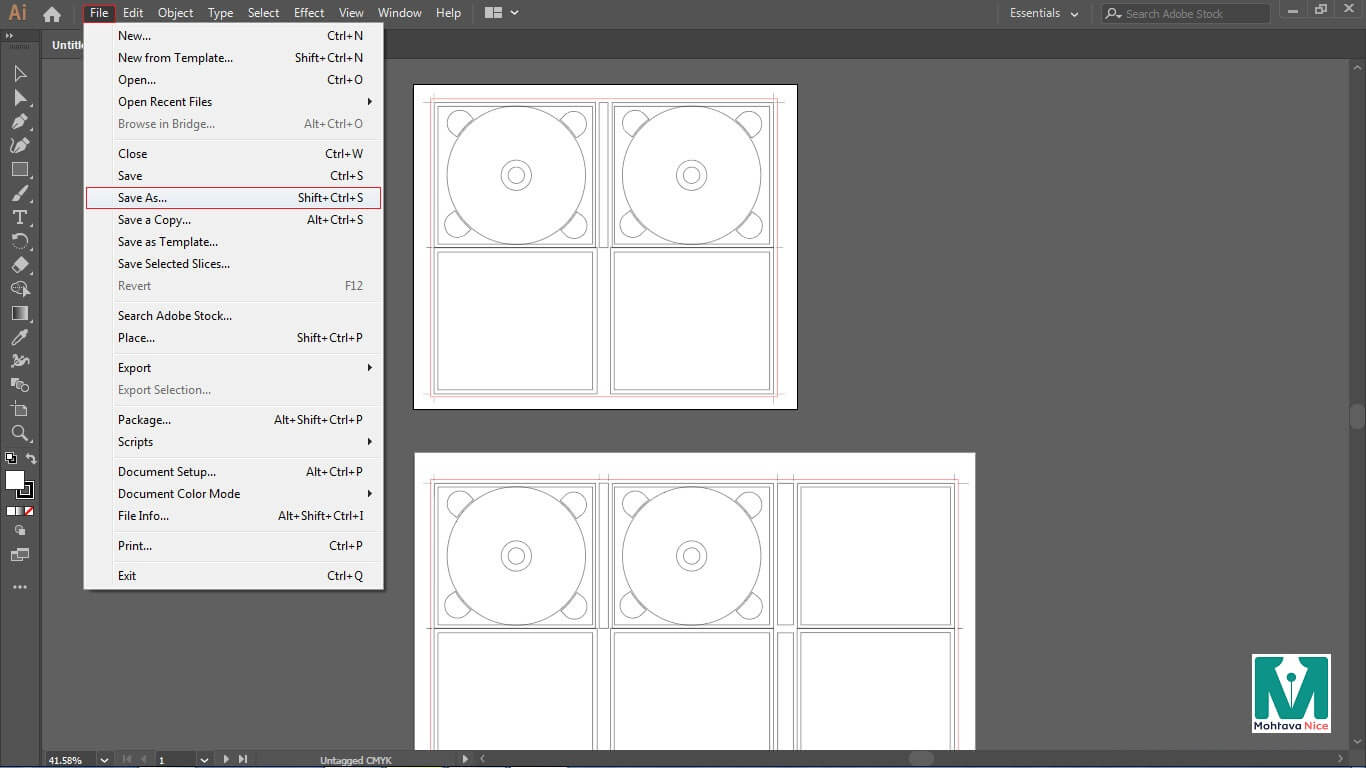
Task: Open the Effect menu
Action: click(309, 13)
